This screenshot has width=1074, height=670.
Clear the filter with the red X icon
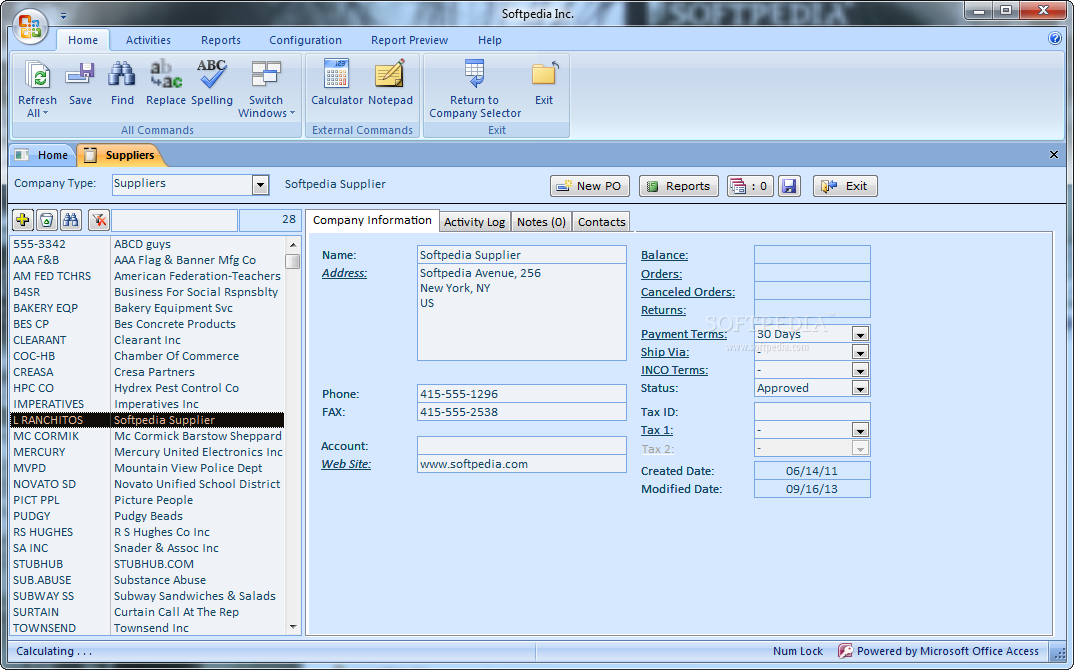99,220
